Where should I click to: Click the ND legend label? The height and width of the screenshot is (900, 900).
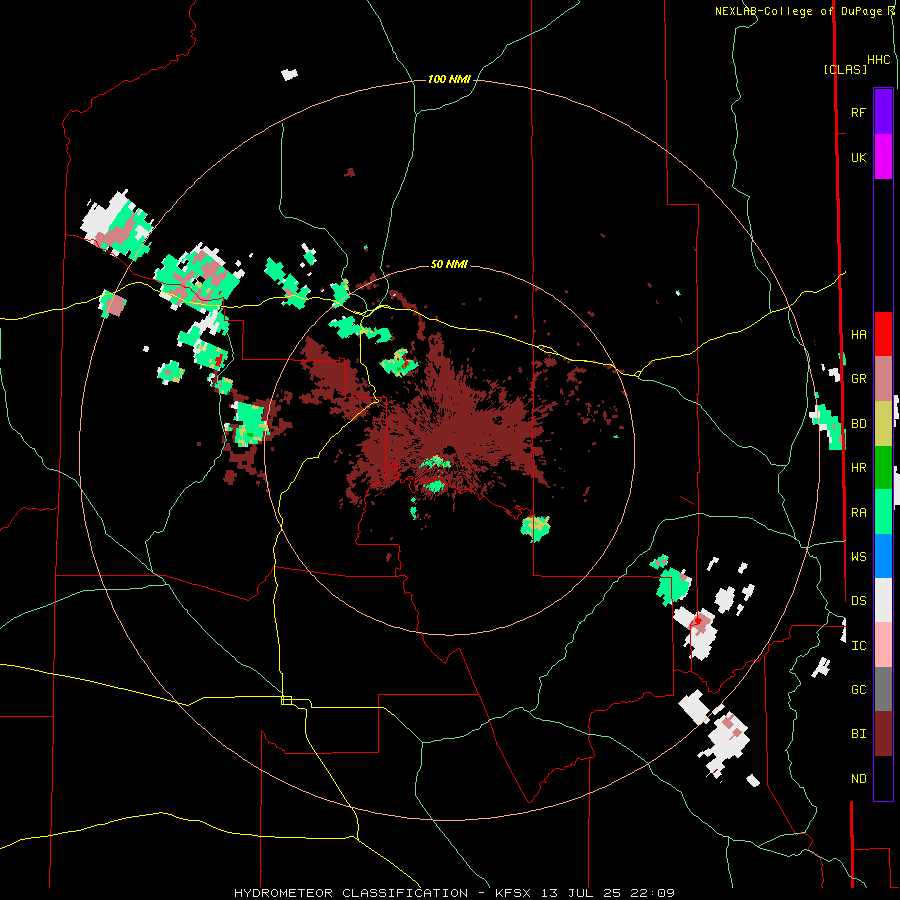858,779
